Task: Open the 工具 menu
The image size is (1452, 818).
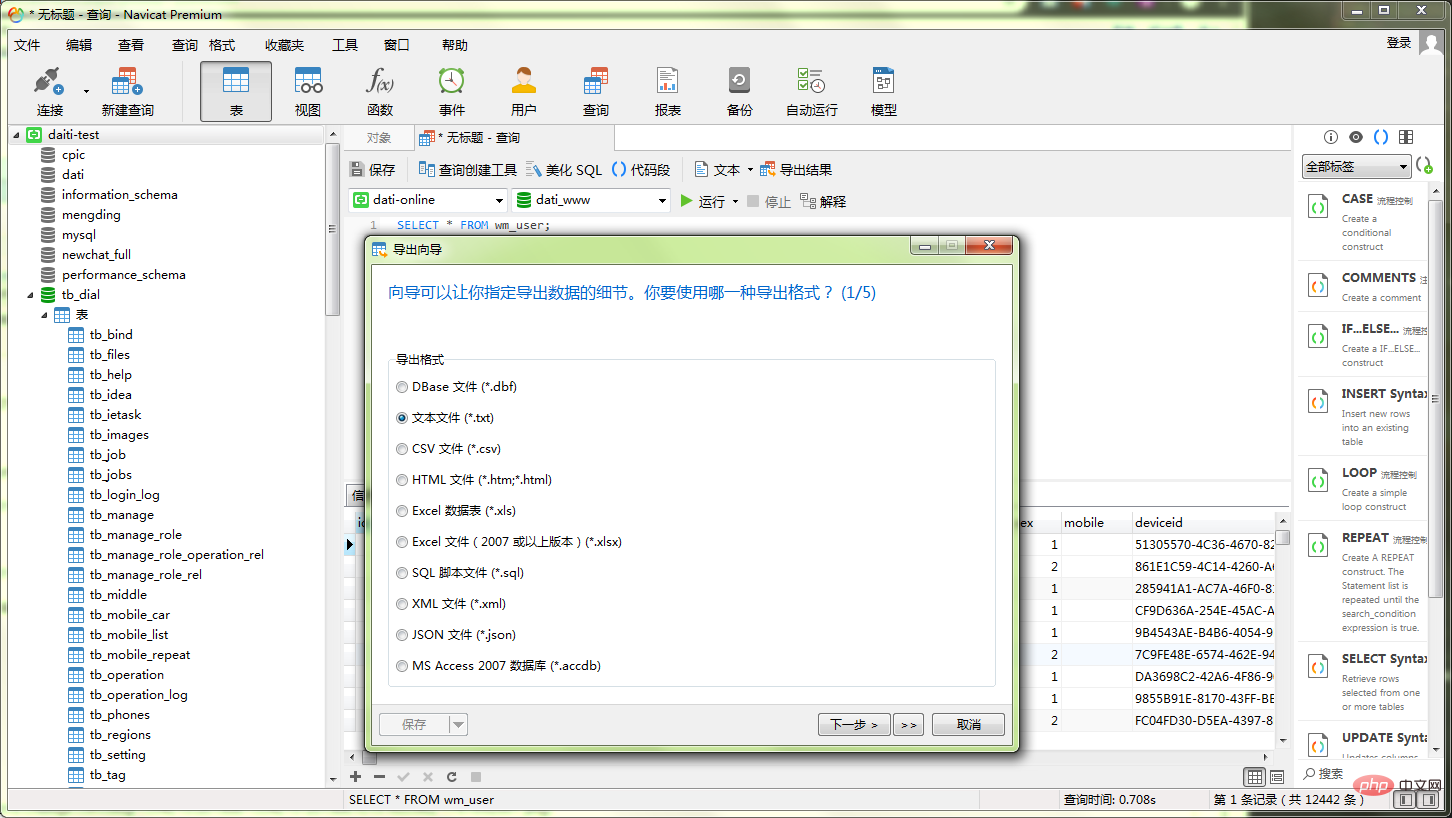Action: tap(345, 45)
